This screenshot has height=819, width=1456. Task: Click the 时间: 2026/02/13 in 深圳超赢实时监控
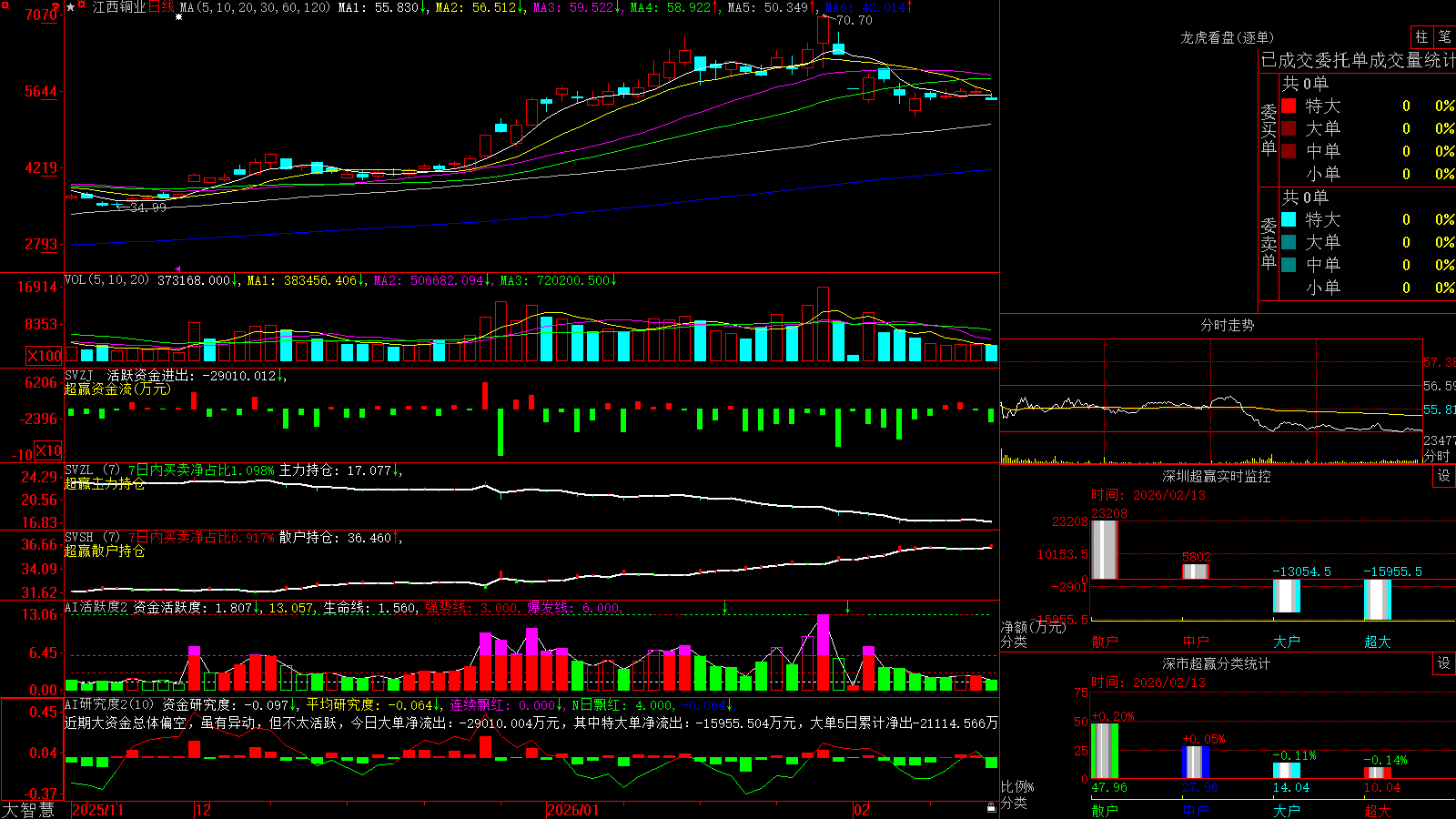click(x=1148, y=495)
